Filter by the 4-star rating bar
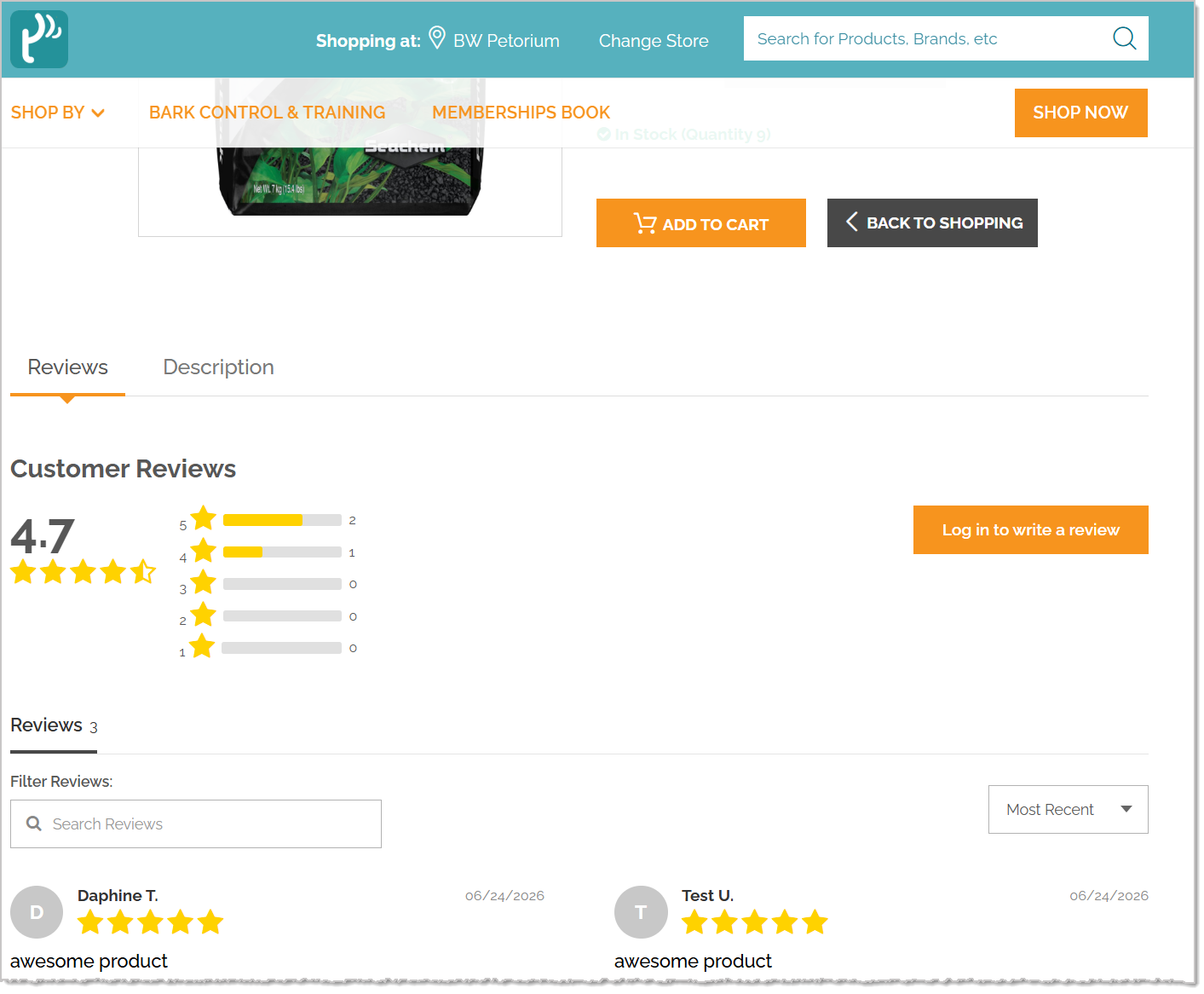Screen dimensions: 1204x994 point(282,552)
